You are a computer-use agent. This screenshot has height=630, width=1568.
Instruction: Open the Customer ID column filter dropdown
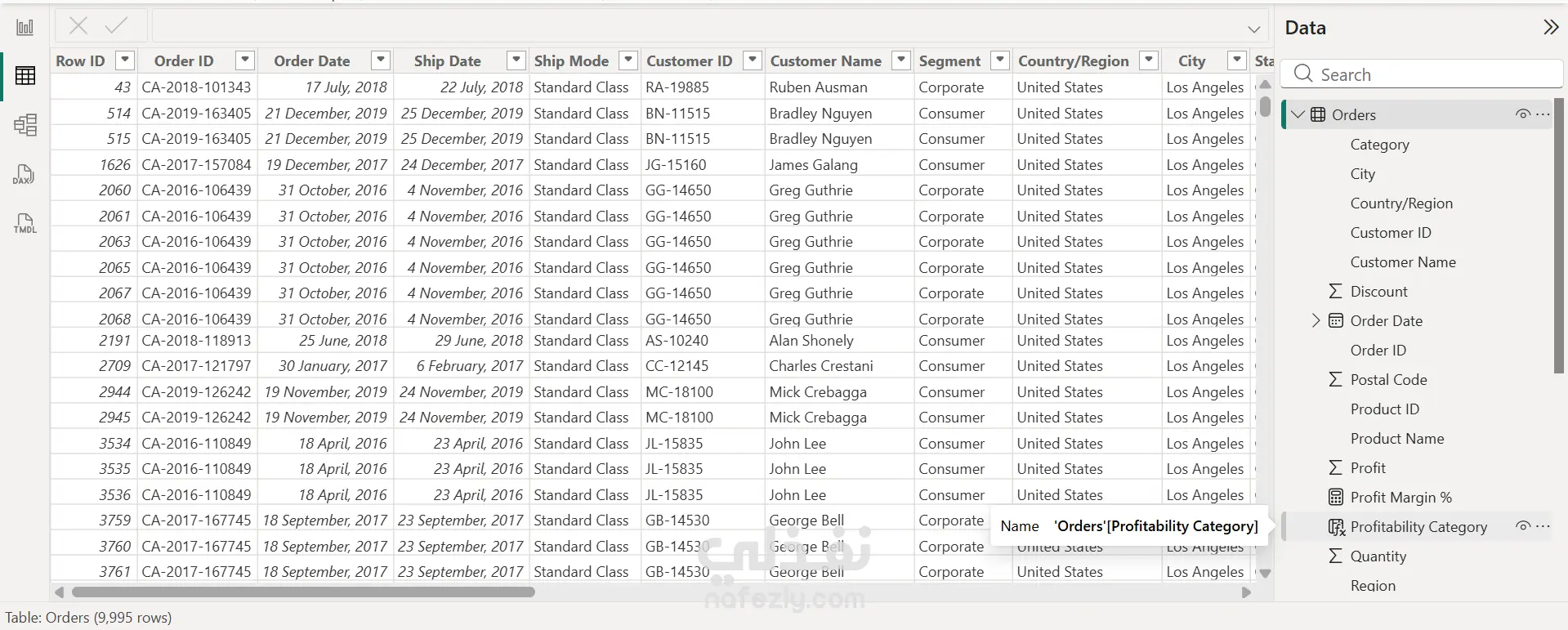tap(753, 60)
